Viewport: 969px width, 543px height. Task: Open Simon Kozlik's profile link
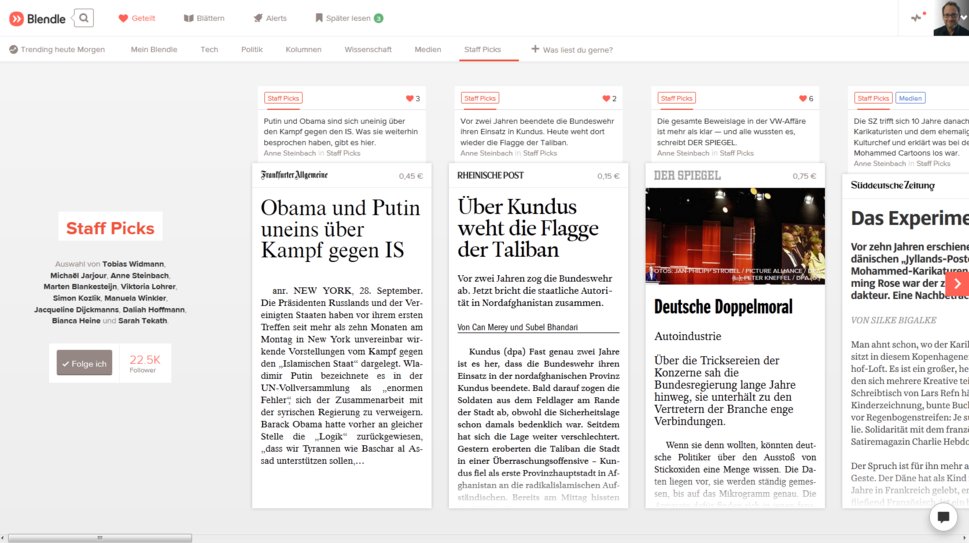(76, 298)
